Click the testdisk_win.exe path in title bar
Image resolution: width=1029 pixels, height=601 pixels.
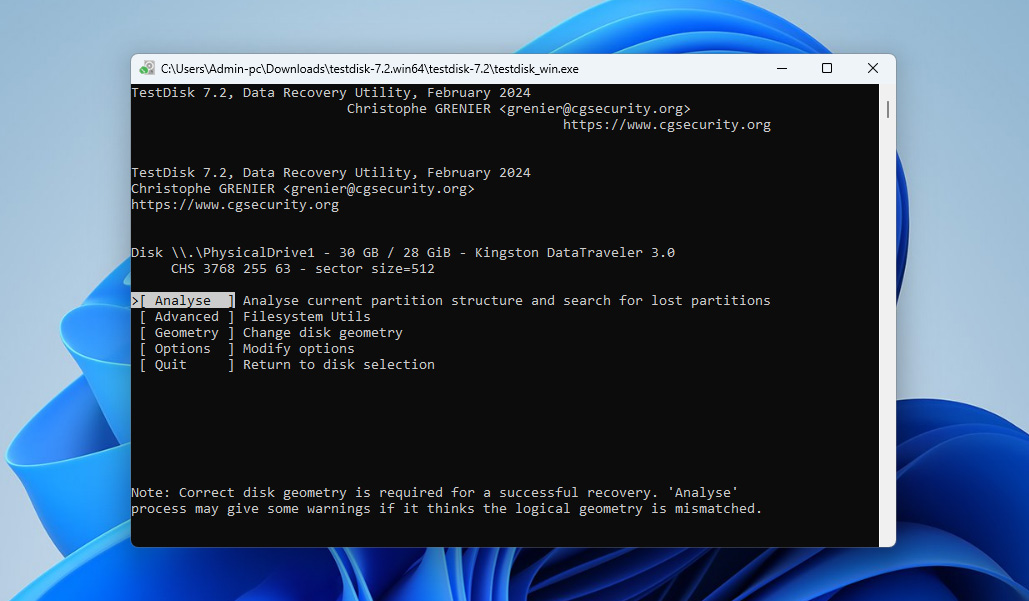tap(370, 69)
